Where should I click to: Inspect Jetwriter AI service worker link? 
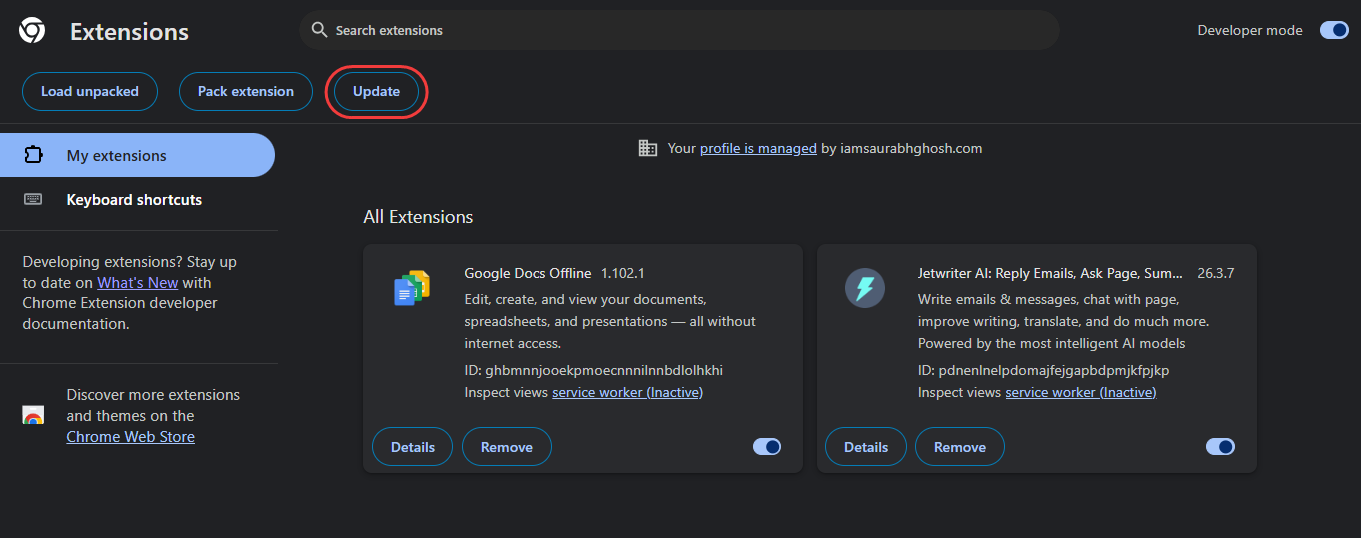[x=1081, y=392]
